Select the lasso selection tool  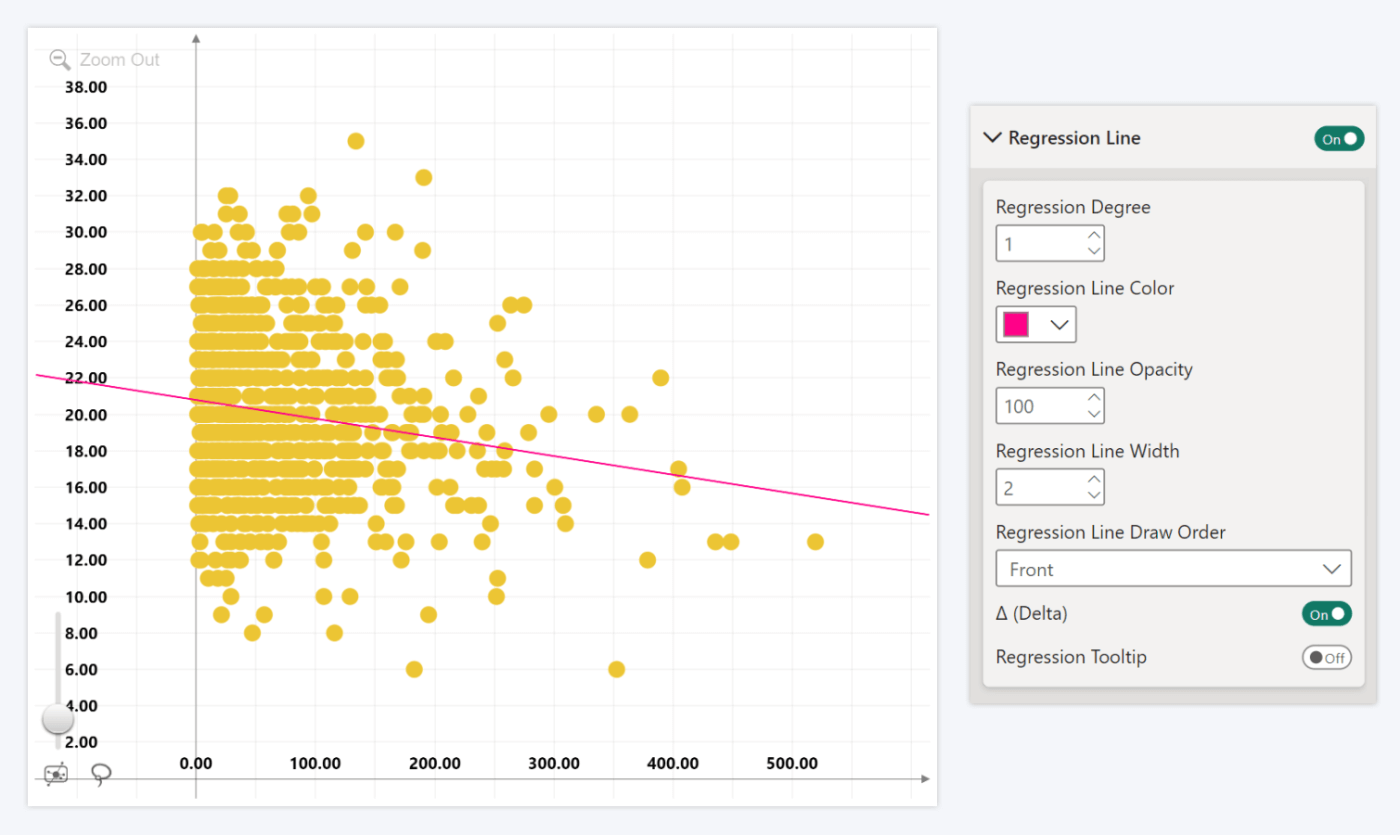pos(100,773)
